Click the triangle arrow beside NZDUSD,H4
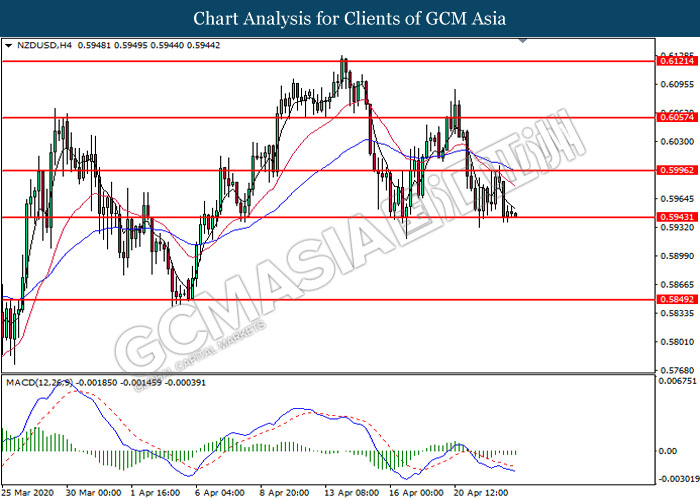The image size is (700, 500). coord(9,45)
